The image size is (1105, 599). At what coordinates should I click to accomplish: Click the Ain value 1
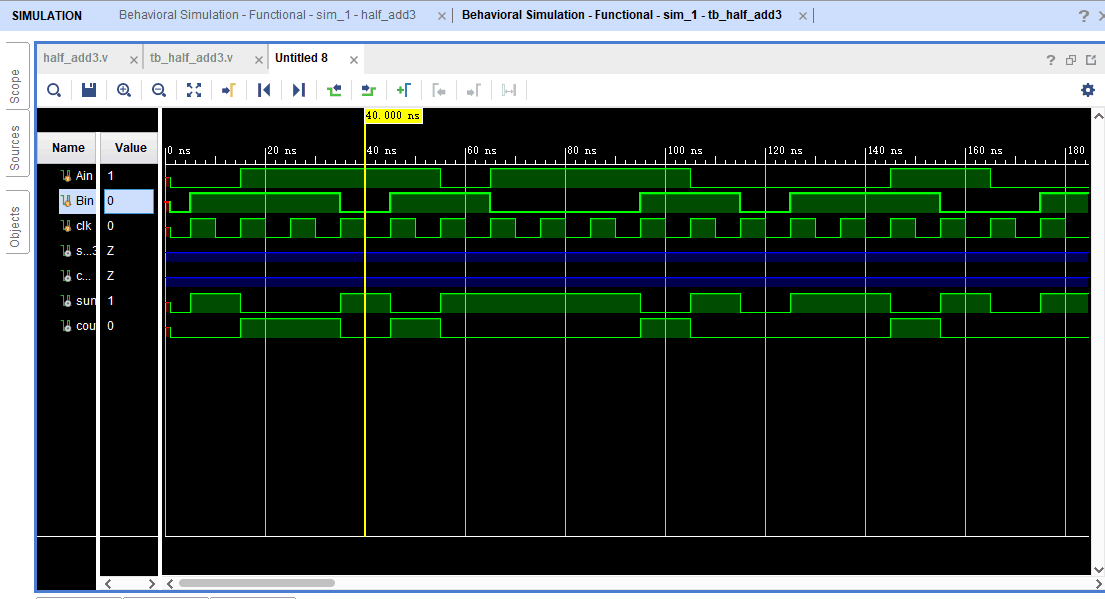tap(111, 176)
